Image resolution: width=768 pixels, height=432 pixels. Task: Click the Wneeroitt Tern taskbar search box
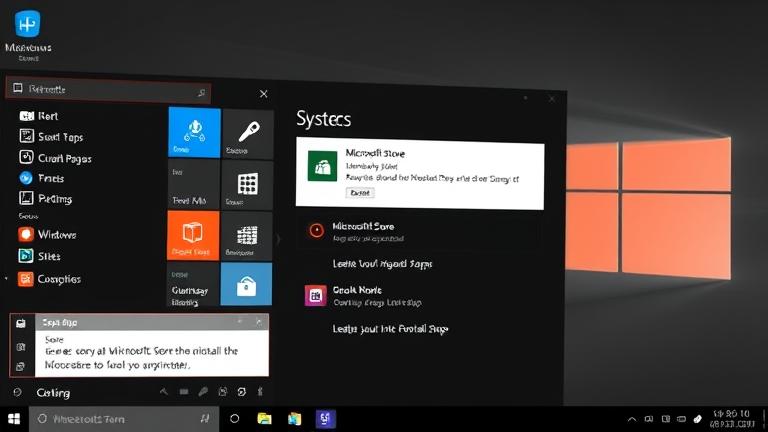point(123,419)
